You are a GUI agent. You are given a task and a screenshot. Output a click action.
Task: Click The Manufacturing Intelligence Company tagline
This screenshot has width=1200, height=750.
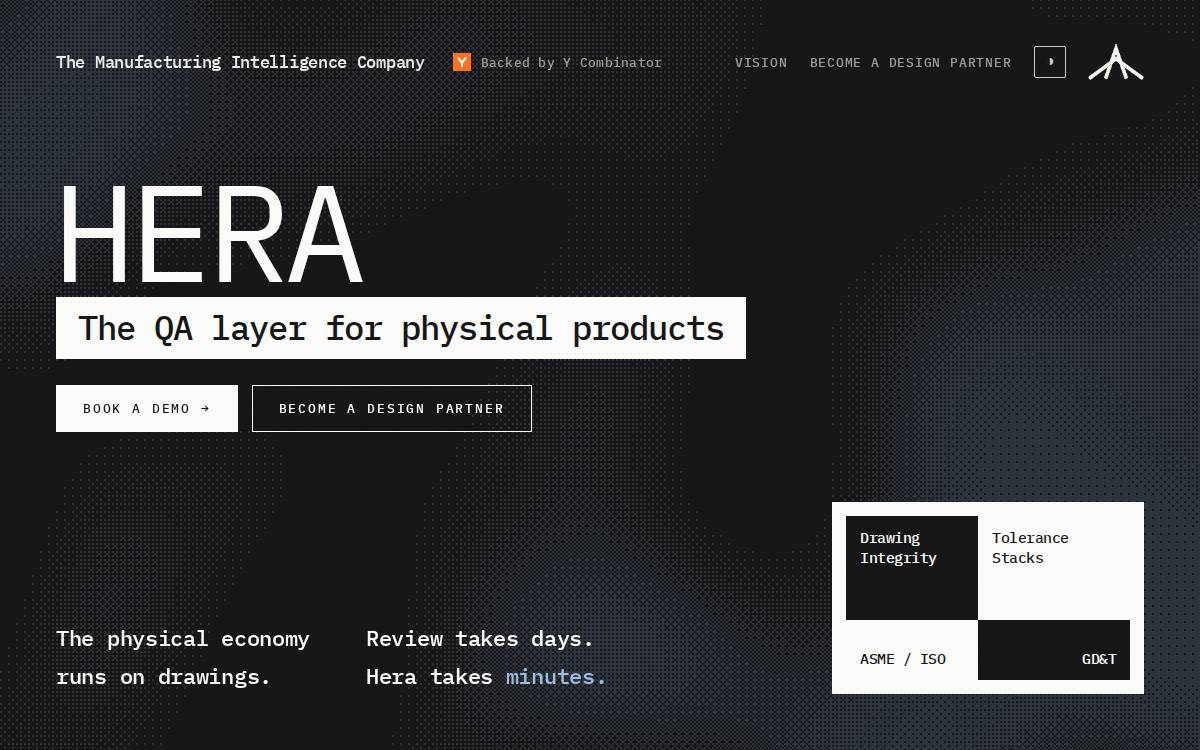(x=240, y=62)
